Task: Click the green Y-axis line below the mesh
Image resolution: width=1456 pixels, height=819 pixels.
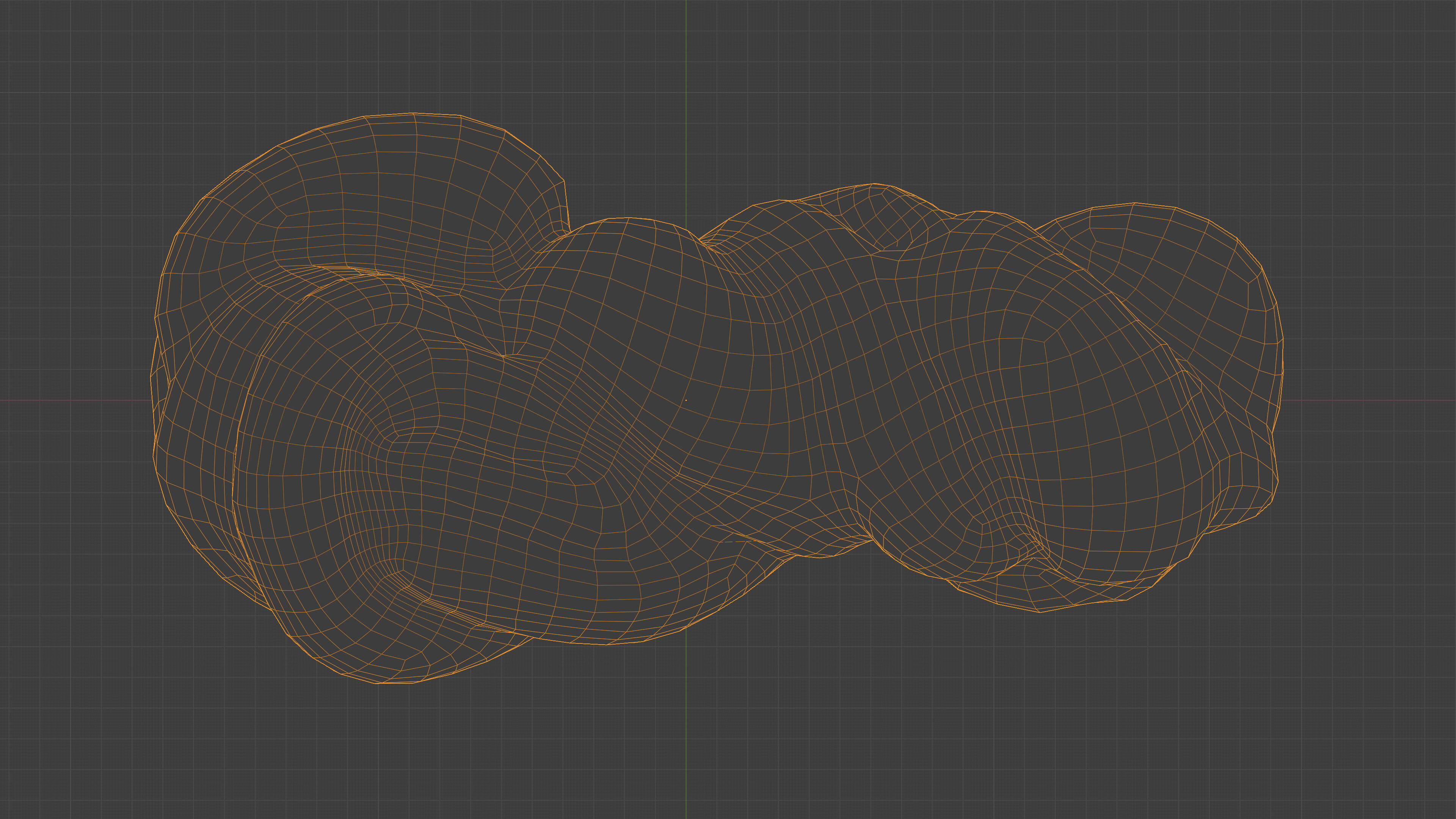Action: (x=686, y=735)
